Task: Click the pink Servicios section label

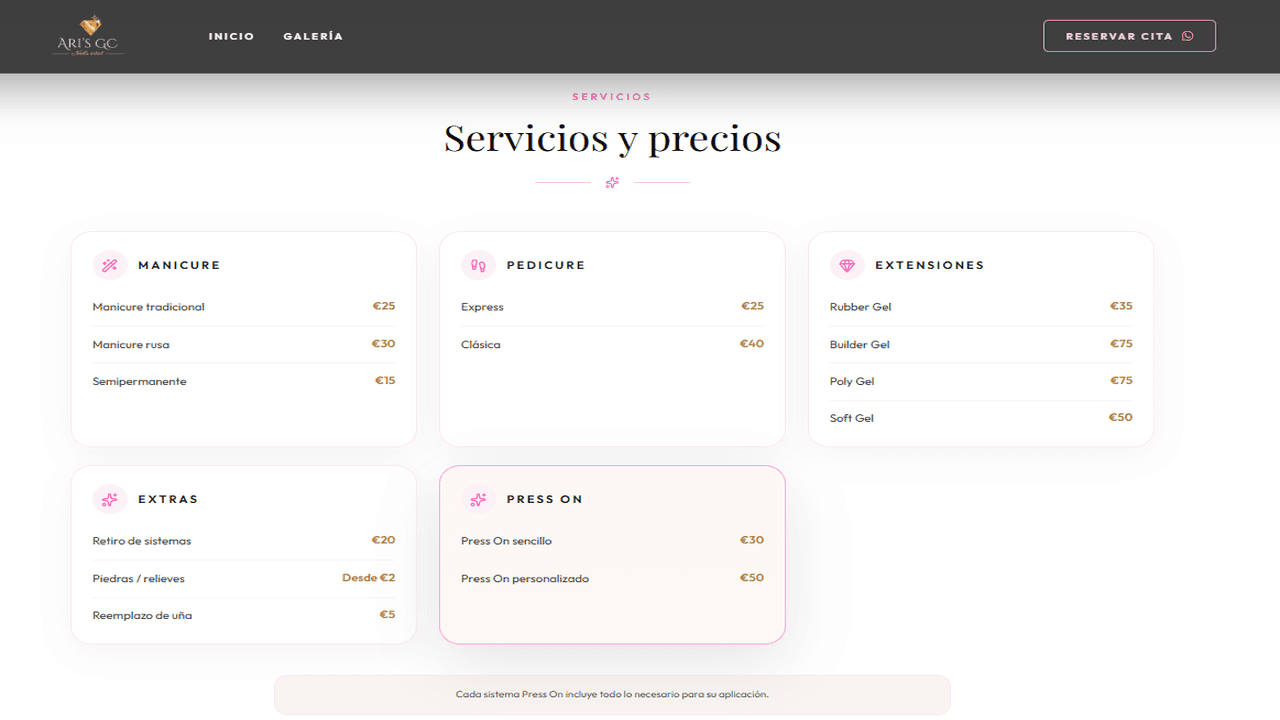Action: click(612, 97)
